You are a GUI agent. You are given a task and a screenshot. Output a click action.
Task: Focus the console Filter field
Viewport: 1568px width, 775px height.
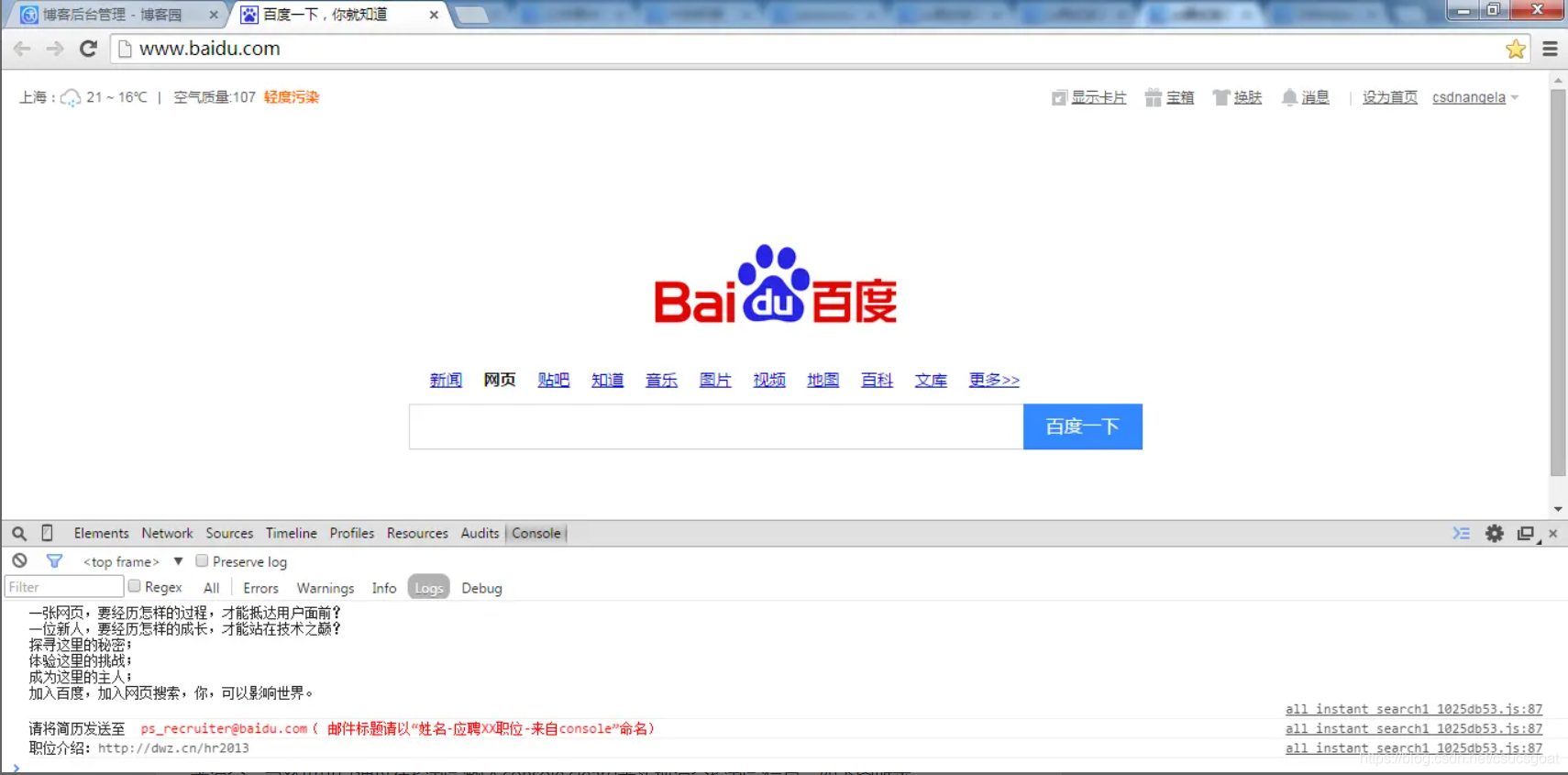(64, 587)
